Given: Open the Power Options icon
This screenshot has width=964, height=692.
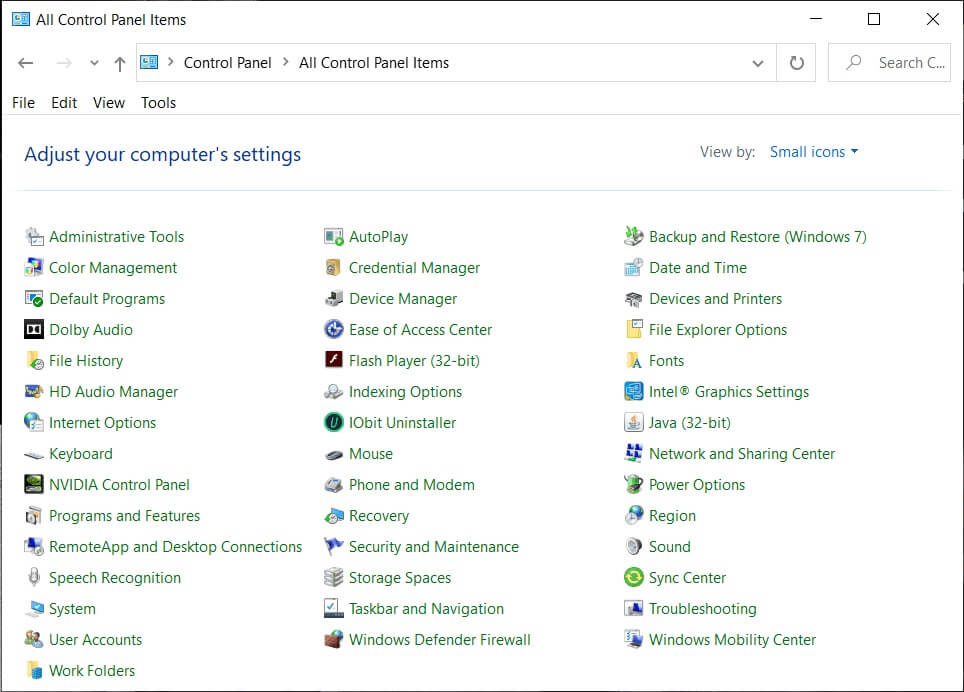Looking at the screenshot, I should [633, 485].
